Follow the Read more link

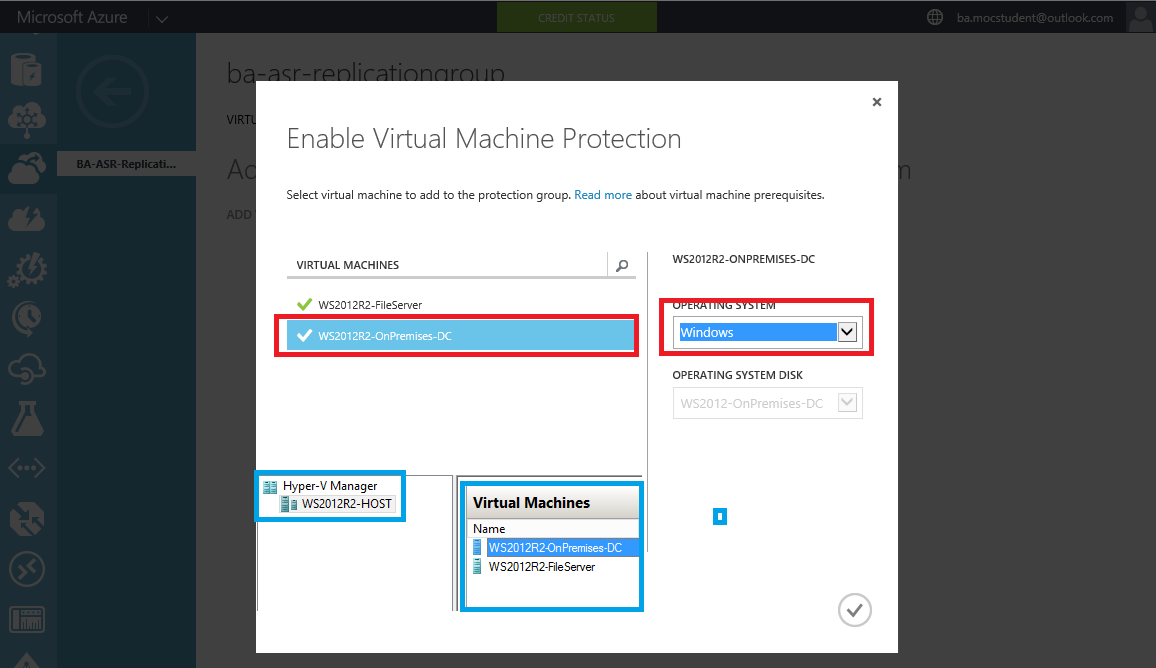[602, 195]
